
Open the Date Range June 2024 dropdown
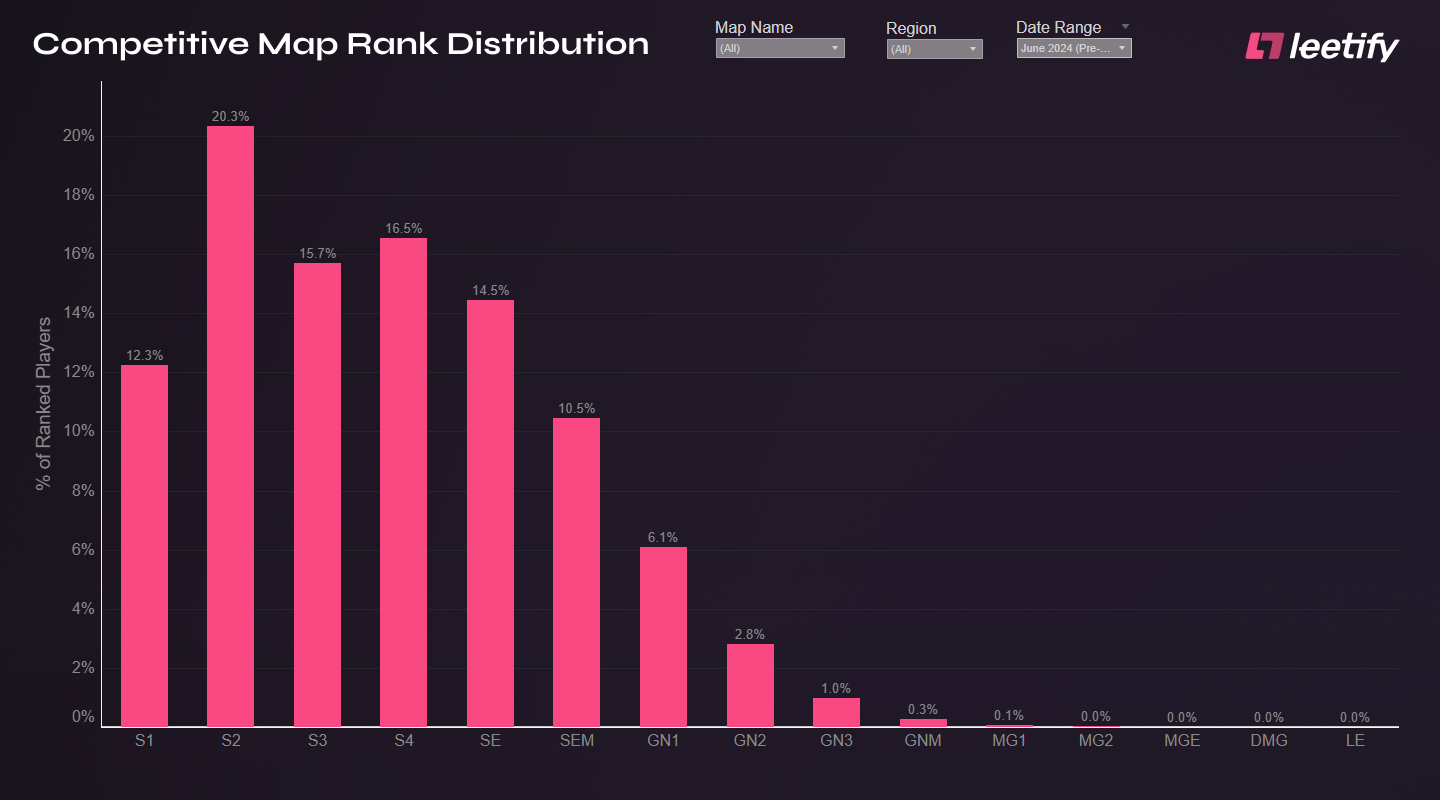[1074, 48]
